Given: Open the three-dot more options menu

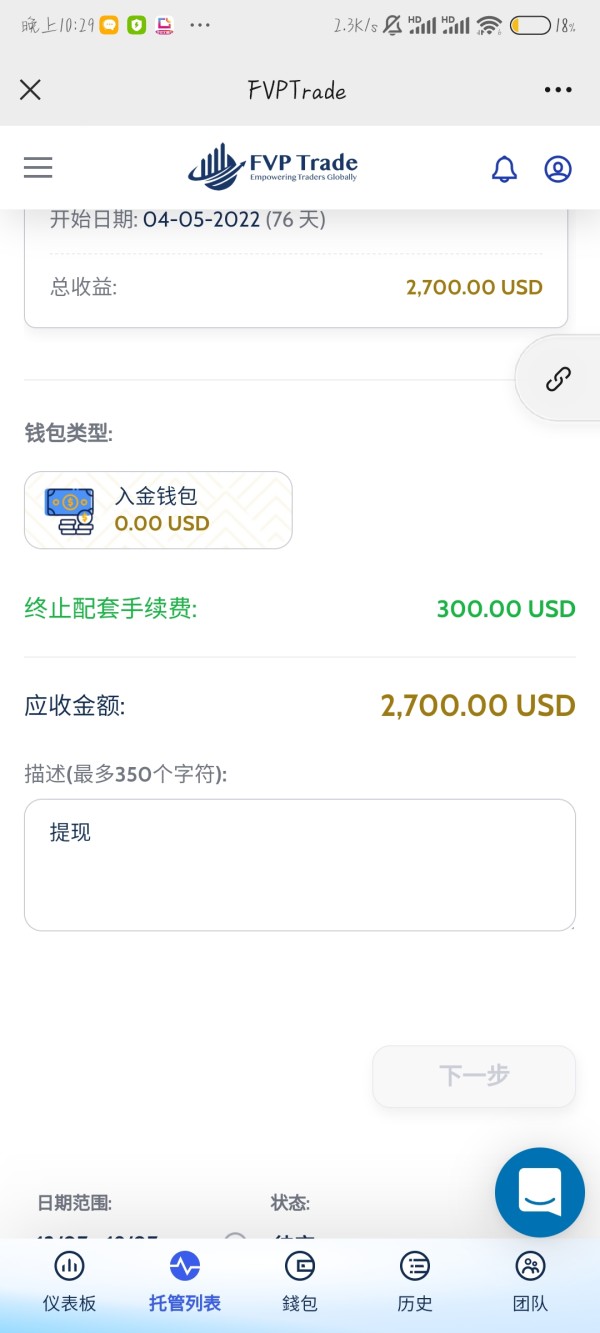Looking at the screenshot, I should [558, 90].
